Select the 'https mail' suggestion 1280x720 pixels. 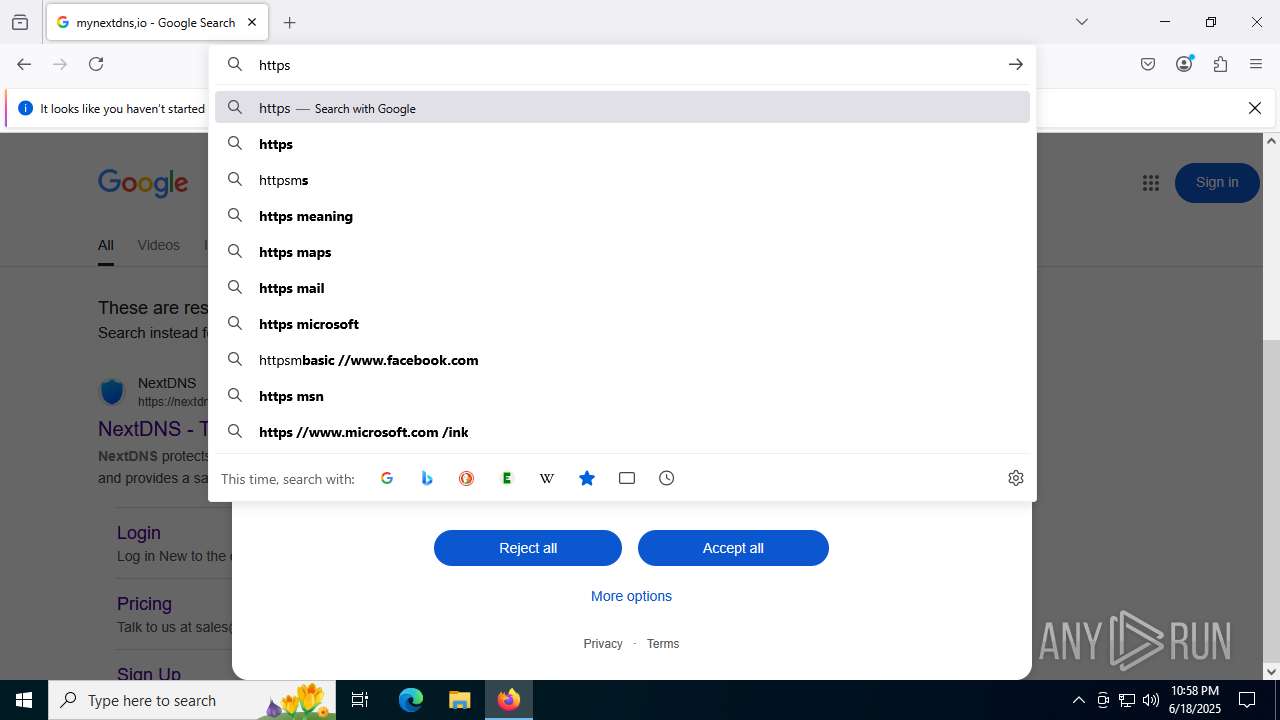[622, 288]
